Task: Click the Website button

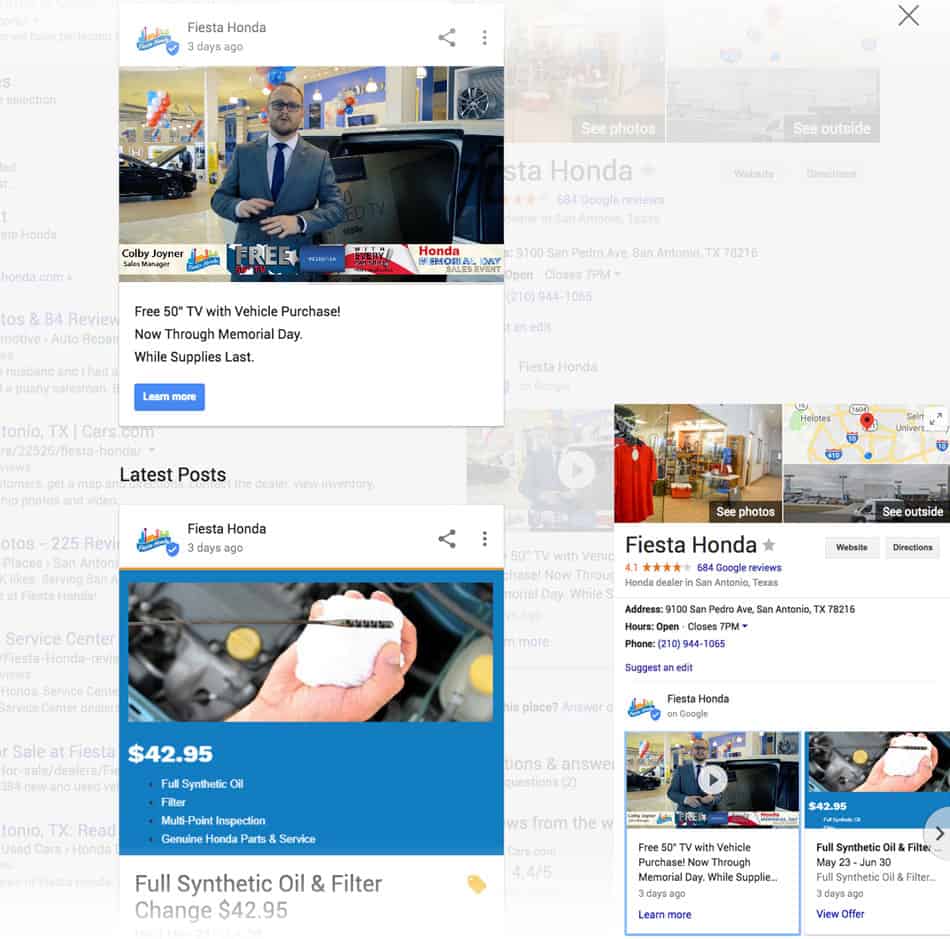Action: pos(851,547)
